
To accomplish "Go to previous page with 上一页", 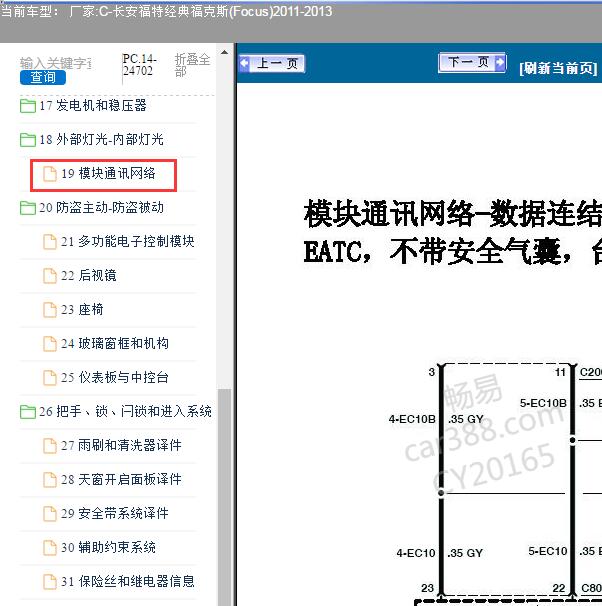I will (272, 63).
